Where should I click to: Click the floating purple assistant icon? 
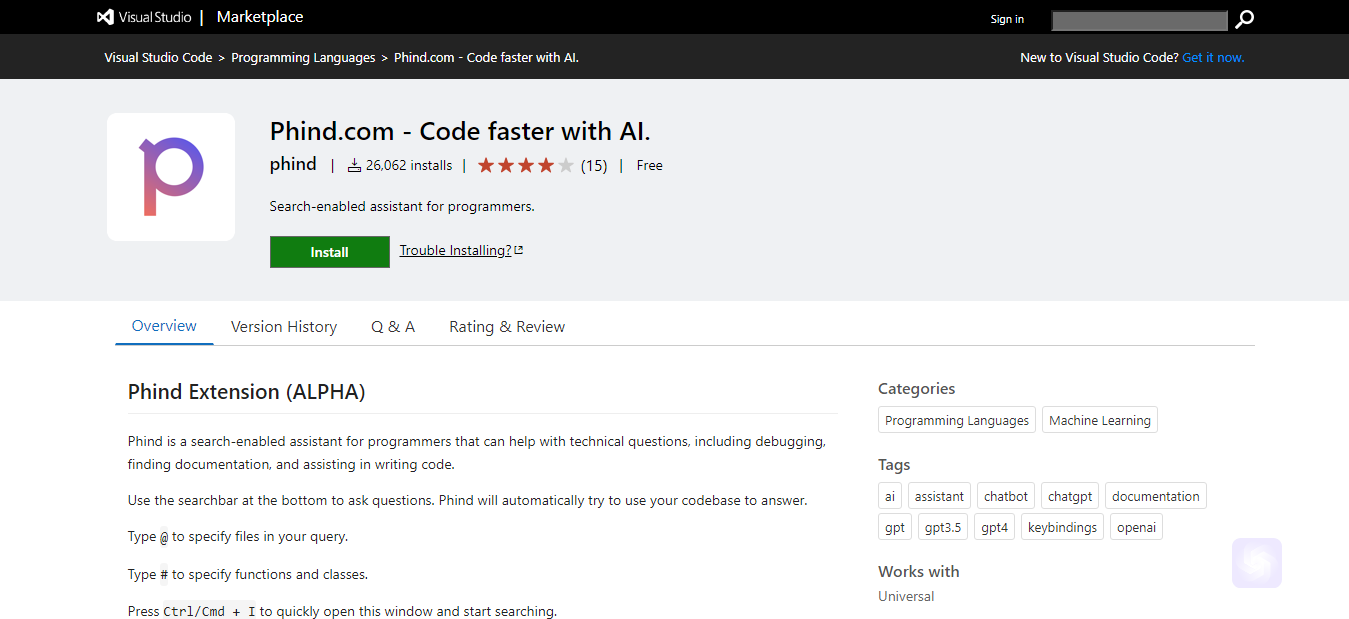click(x=1257, y=563)
